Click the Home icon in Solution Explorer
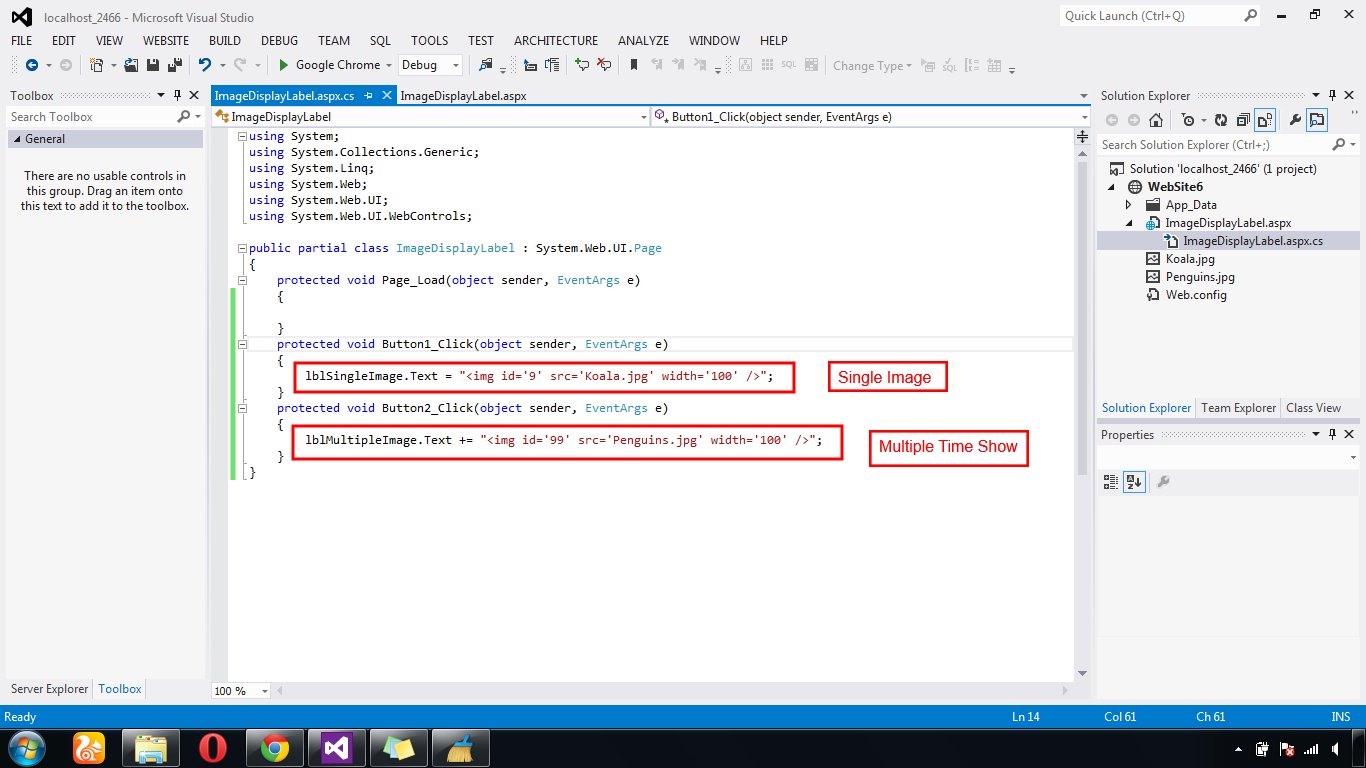The image size is (1366, 768). coord(1156,119)
